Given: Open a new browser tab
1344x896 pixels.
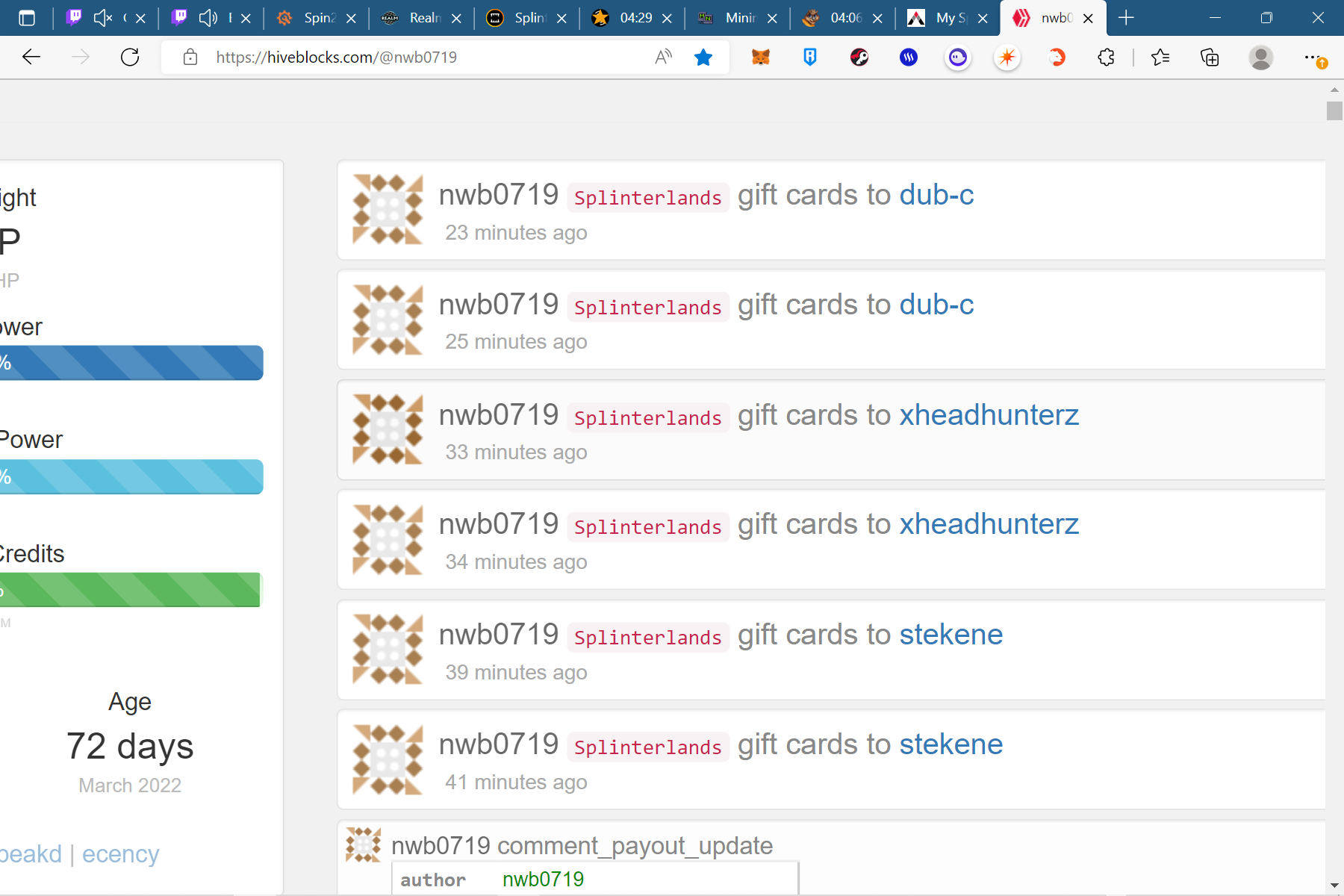Looking at the screenshot, I should tap(1127, 18).
